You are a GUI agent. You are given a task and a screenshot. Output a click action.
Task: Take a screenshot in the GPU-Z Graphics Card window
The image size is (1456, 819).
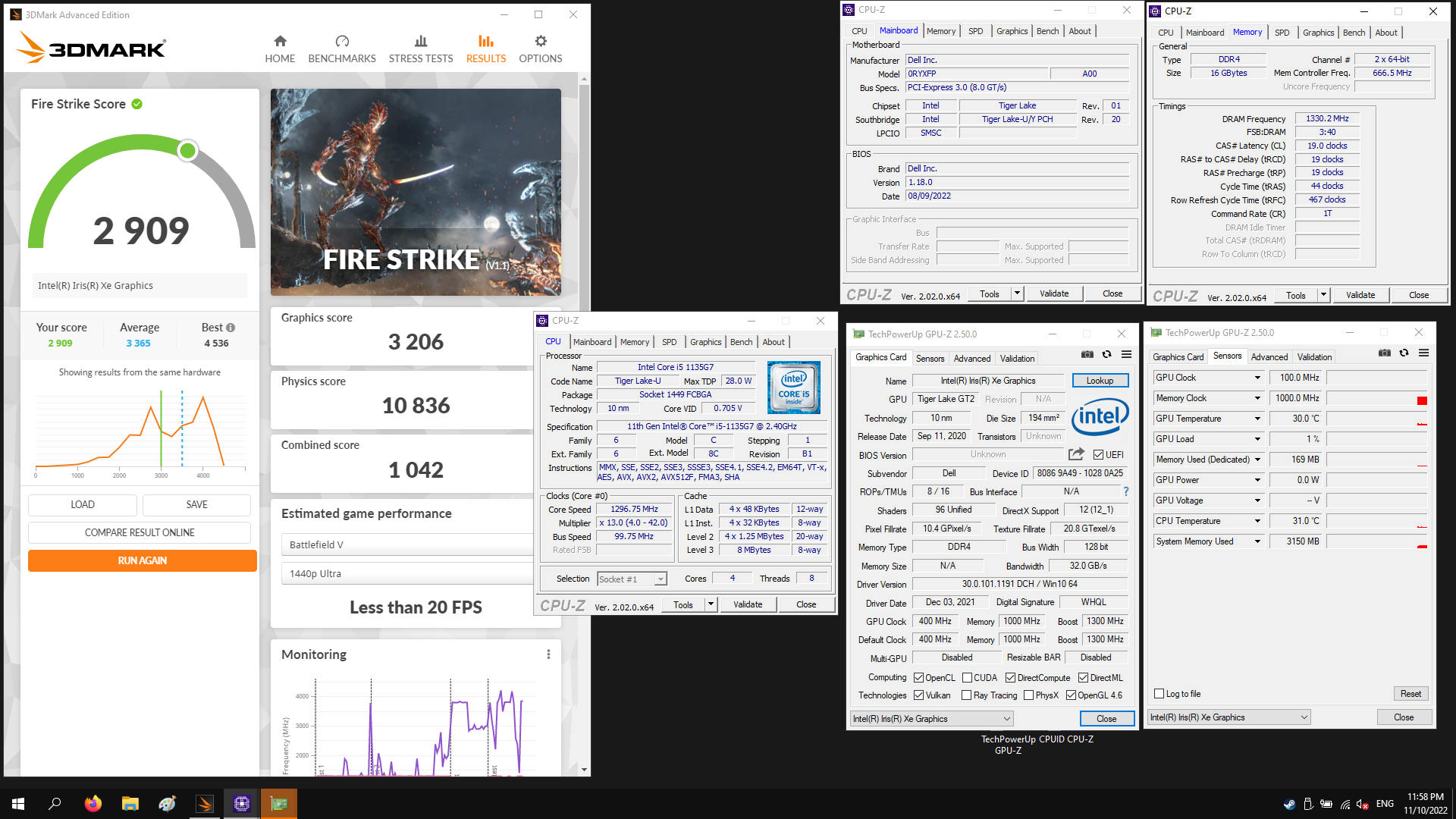point(1087,354)
